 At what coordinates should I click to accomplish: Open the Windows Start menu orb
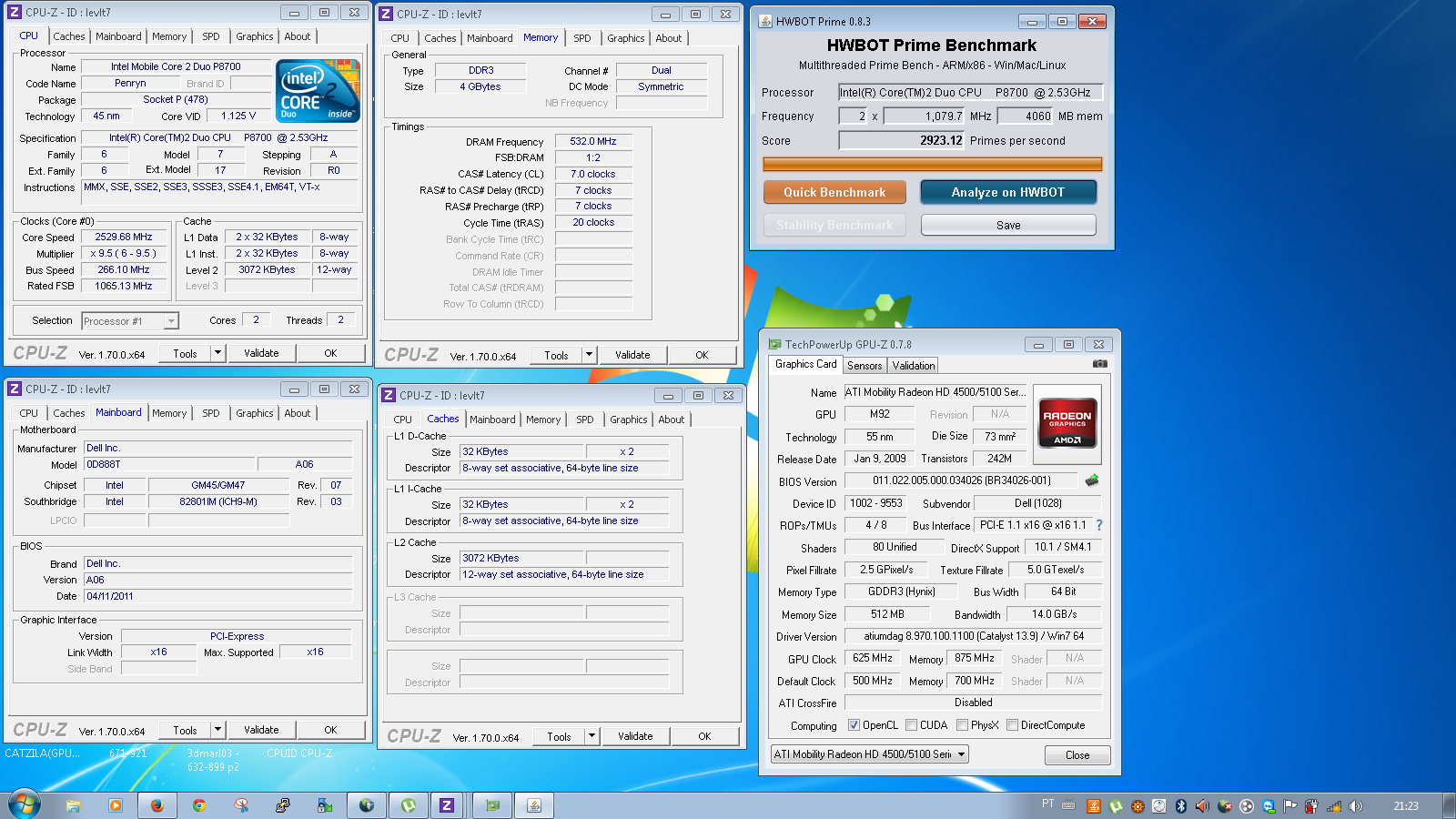click(x=25, y=805)
